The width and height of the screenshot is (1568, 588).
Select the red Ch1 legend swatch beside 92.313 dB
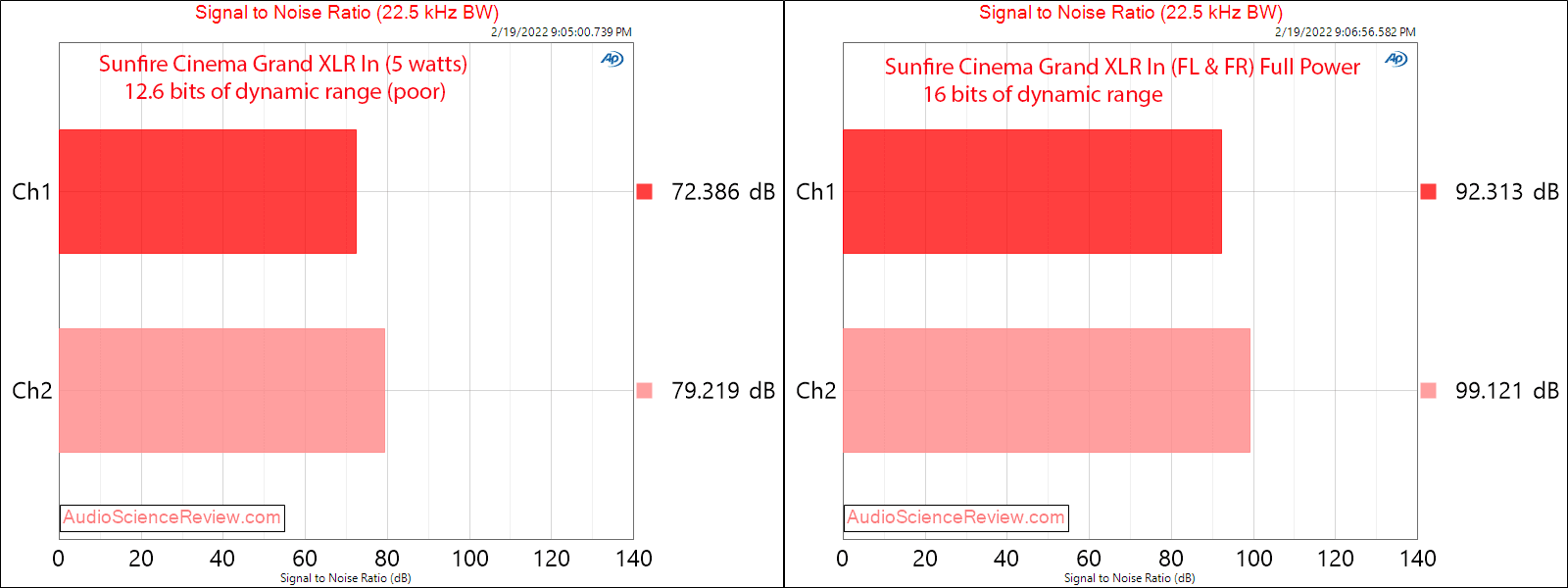click(1429, 191)
